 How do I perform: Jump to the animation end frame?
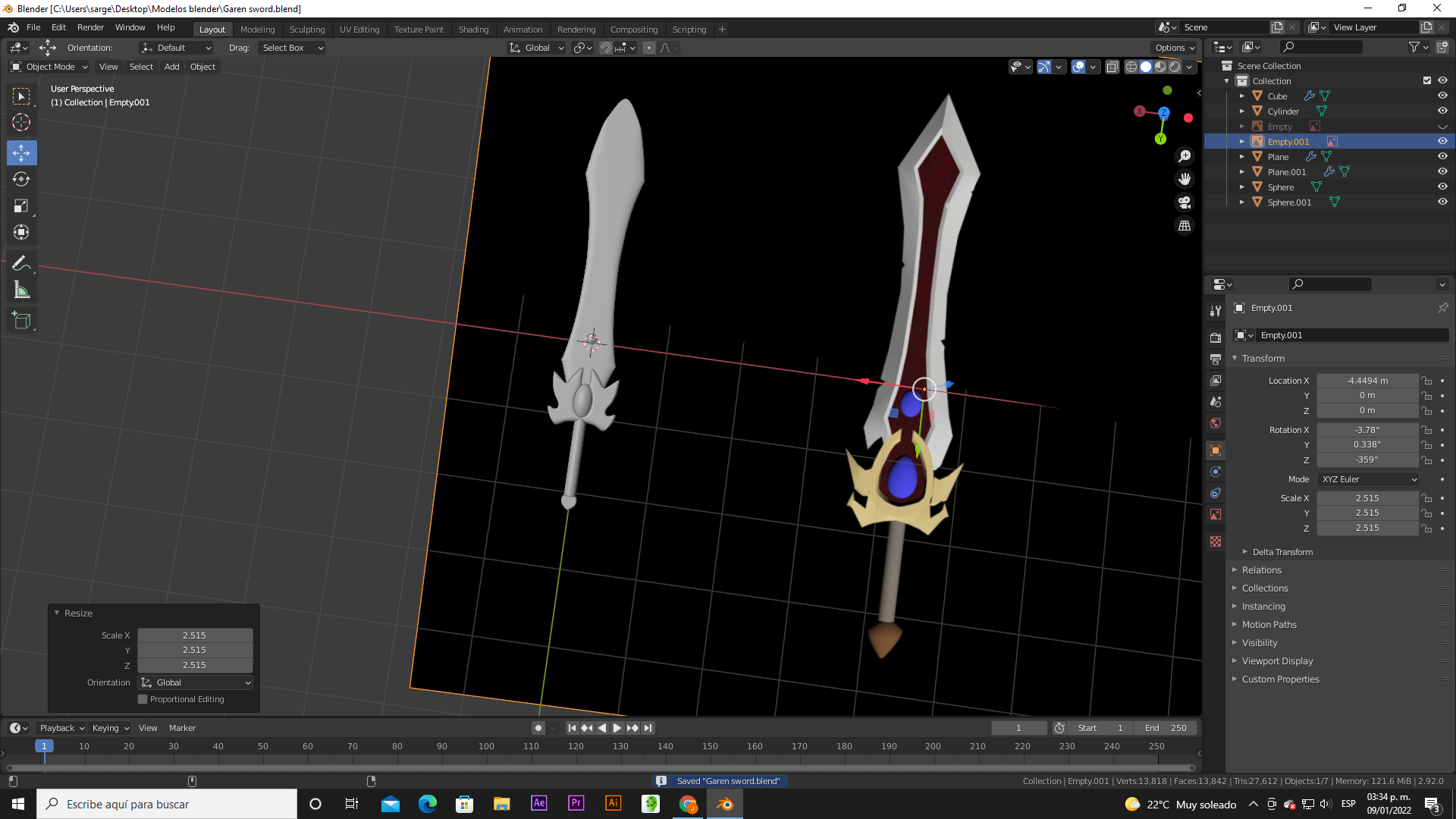(x=648, y=728)
